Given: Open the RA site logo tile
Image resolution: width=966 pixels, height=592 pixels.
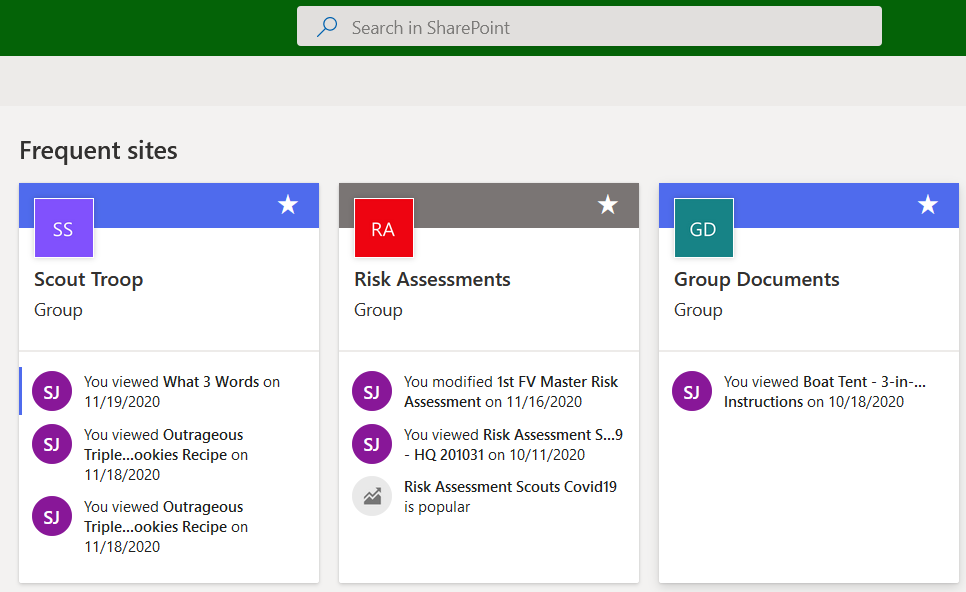Looking at the screenshot, I should [384, 228].
